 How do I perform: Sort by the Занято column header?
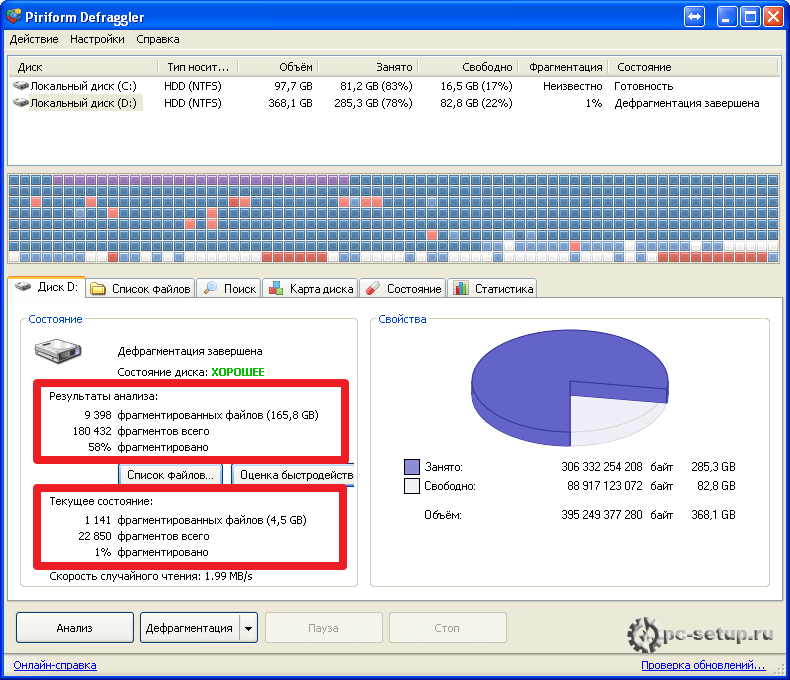pyautogui.click(x=368, y=66)
